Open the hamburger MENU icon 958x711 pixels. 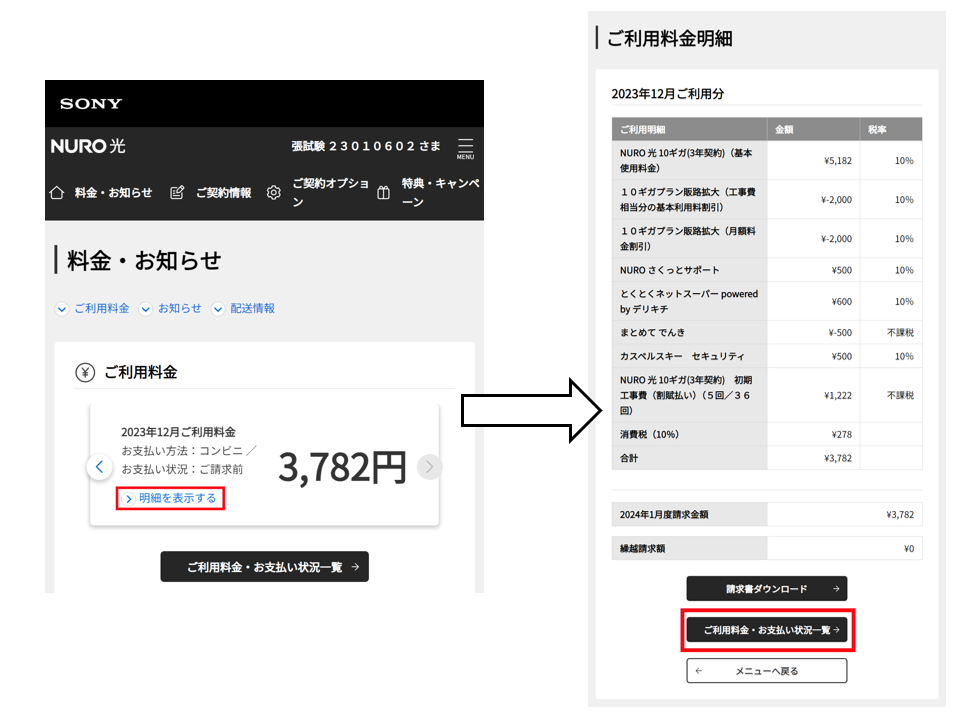click(465, 147)
